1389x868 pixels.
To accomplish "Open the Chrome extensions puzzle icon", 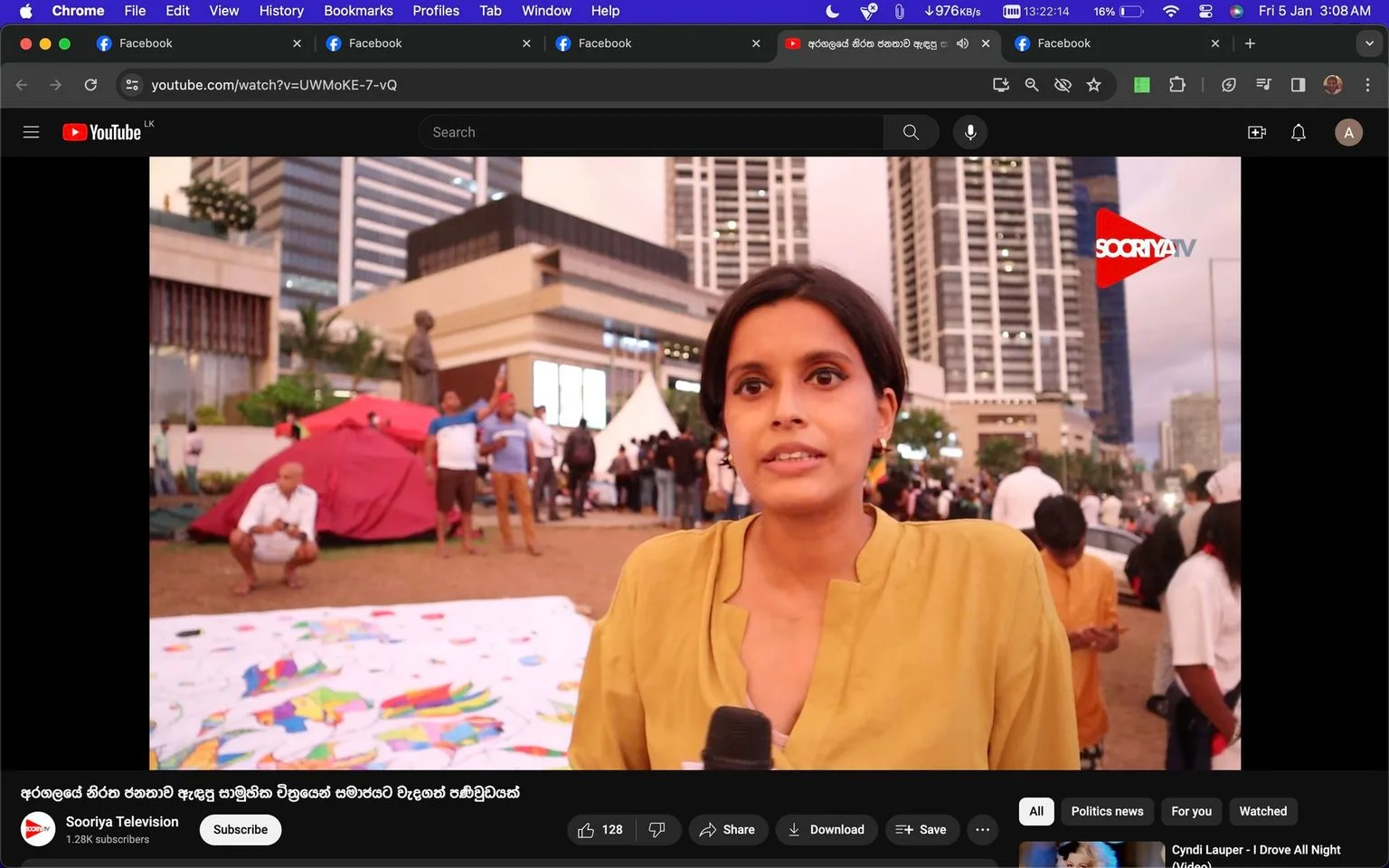I will tap(1177, 85).
